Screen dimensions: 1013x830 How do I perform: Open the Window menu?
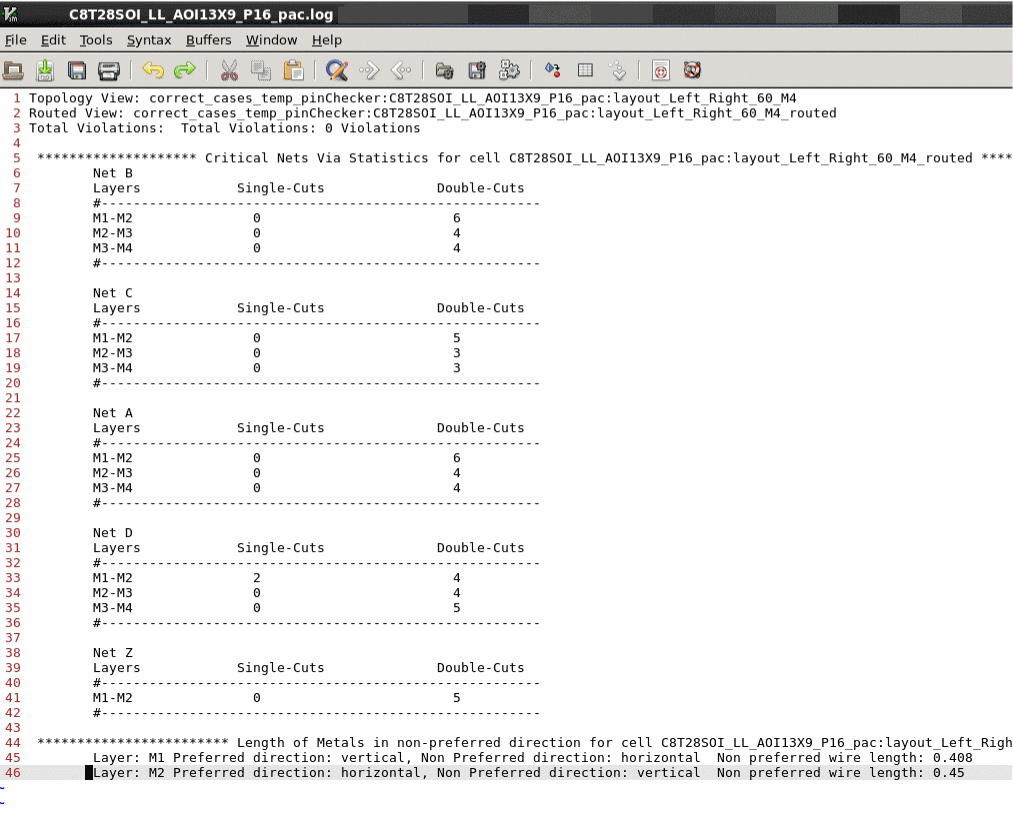point(271,40)
